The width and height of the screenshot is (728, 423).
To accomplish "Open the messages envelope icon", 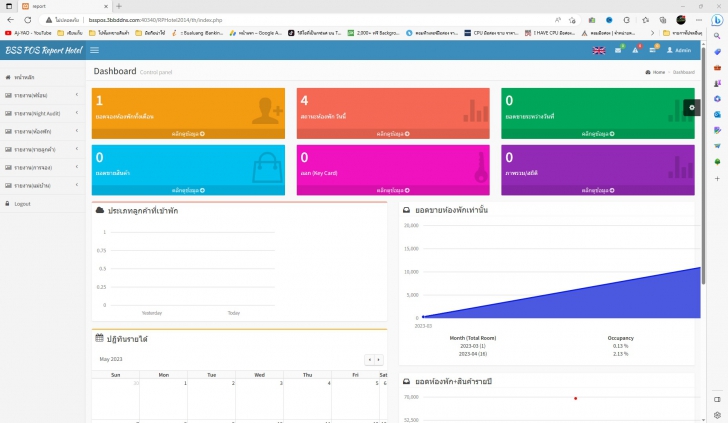I will pos(619,50).
